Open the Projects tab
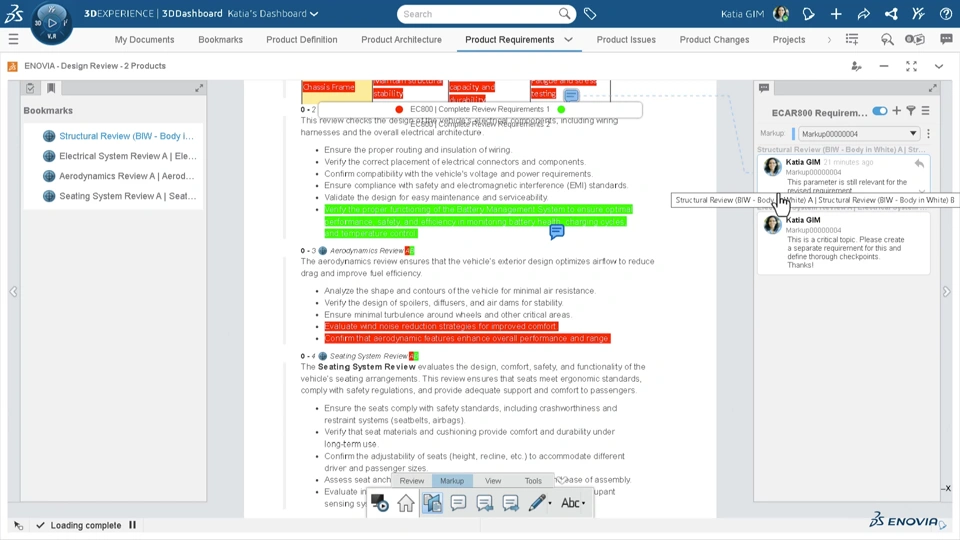This screenshot has height=540, width=960. 789,40
